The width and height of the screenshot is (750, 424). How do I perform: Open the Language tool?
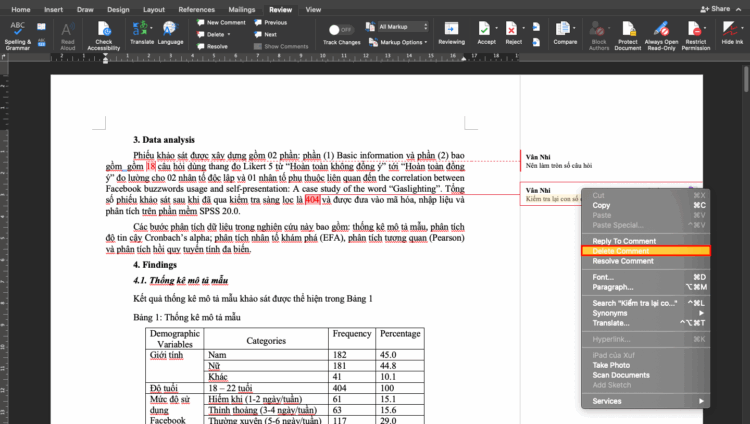coord(171,30)
